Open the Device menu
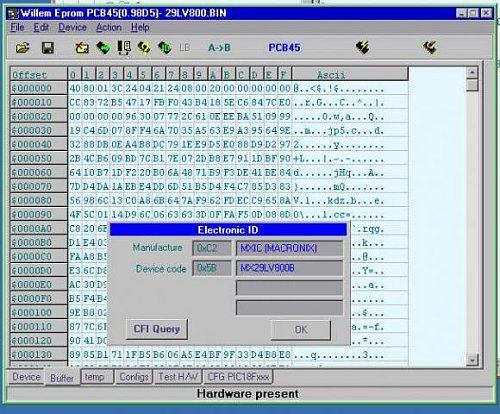The height and width of the screenshot is (414, 500). click(x=72, y=27)
